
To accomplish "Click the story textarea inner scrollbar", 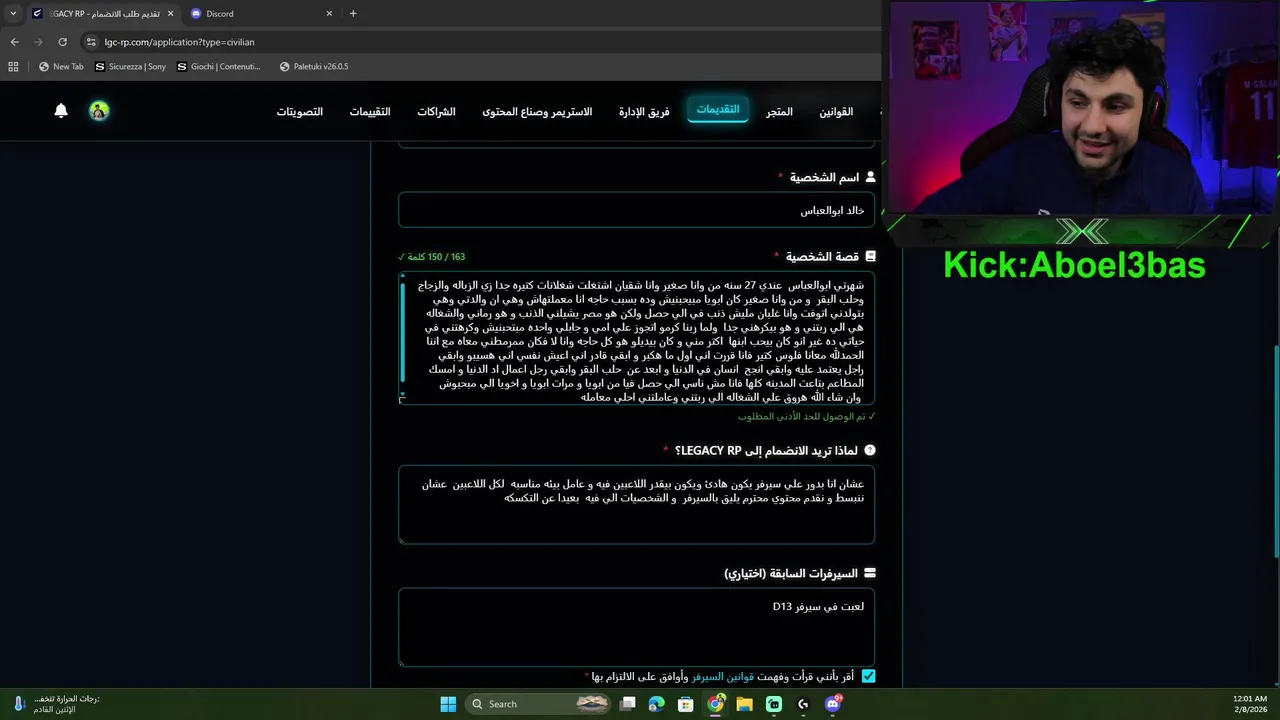I will 403,332.
